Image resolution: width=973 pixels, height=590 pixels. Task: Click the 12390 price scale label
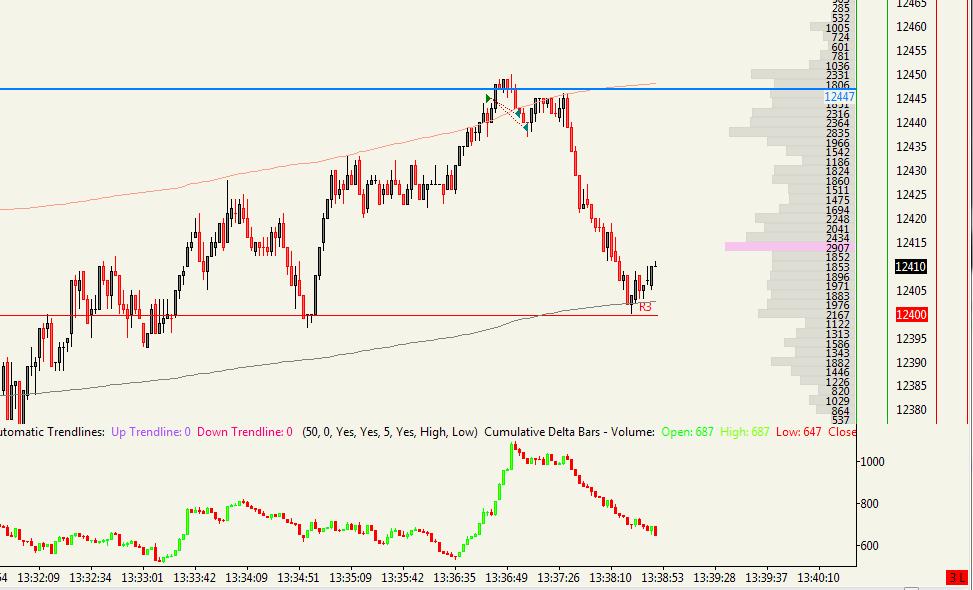pos(911,362)
